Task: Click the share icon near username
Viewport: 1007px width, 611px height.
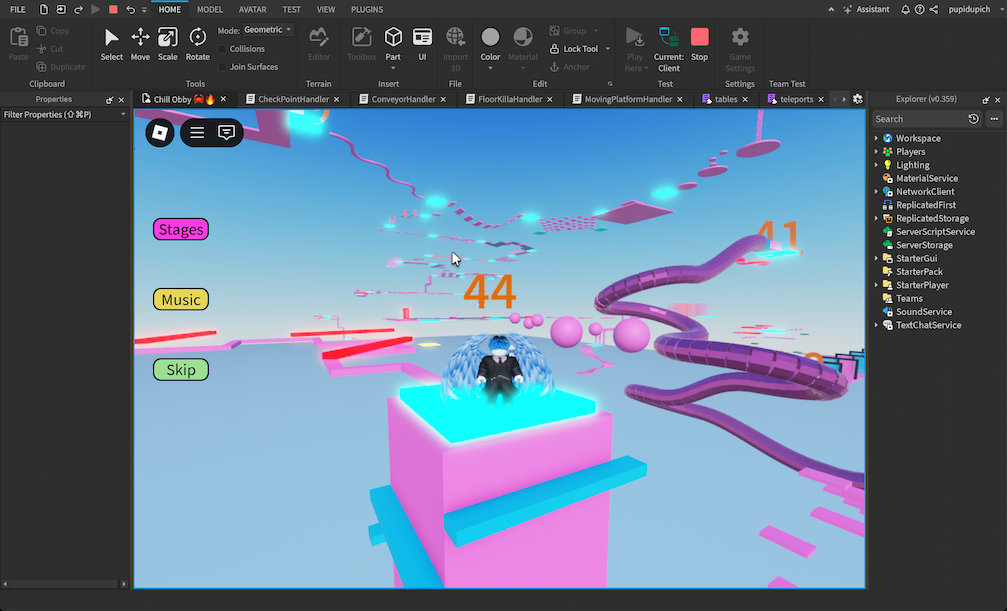Action: pos(934,10)
